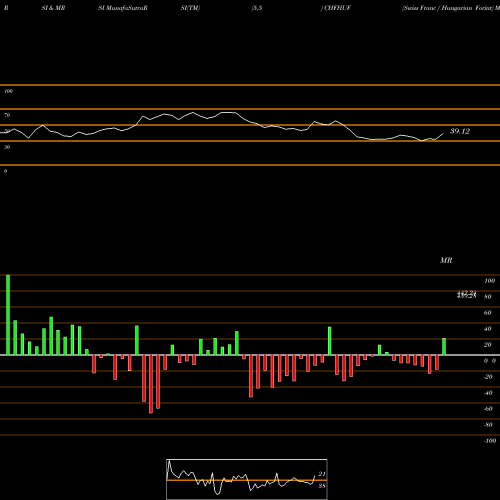Click the MR axis label '40'

(488, 329)
